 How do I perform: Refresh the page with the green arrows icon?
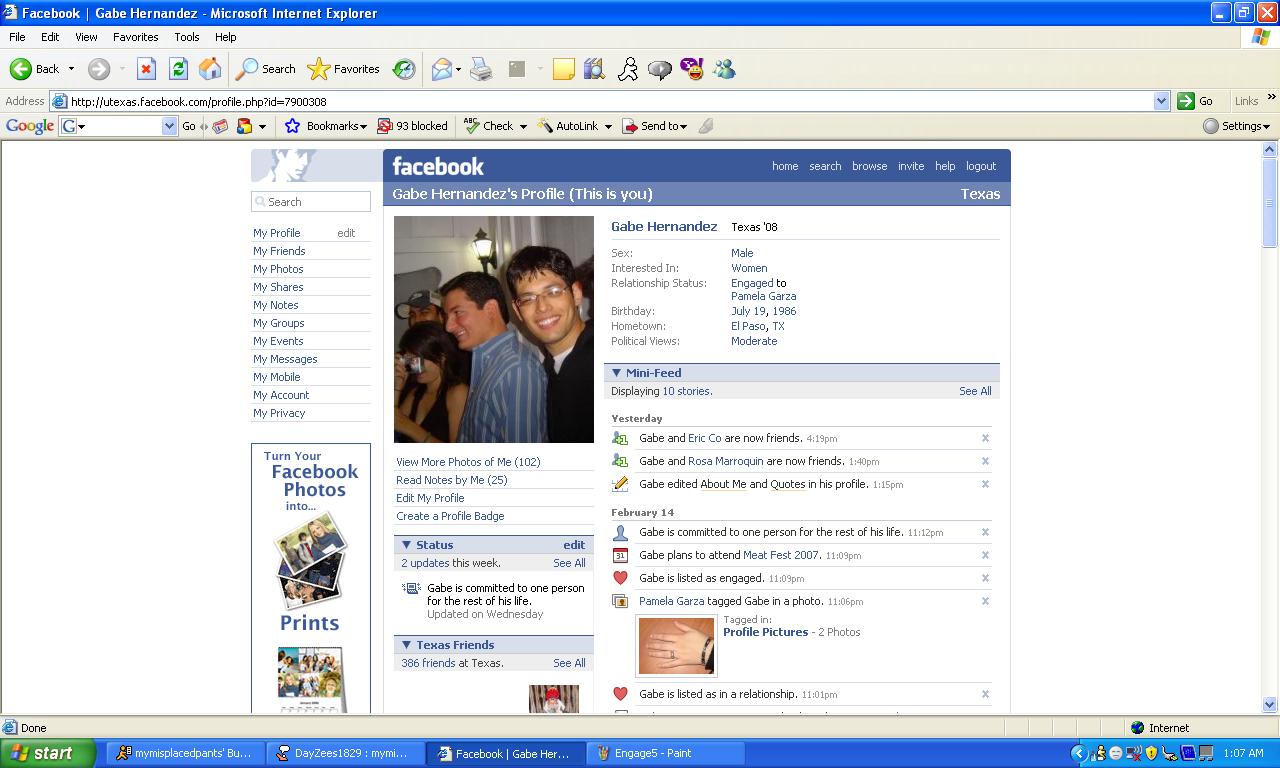tap(178, 69)
